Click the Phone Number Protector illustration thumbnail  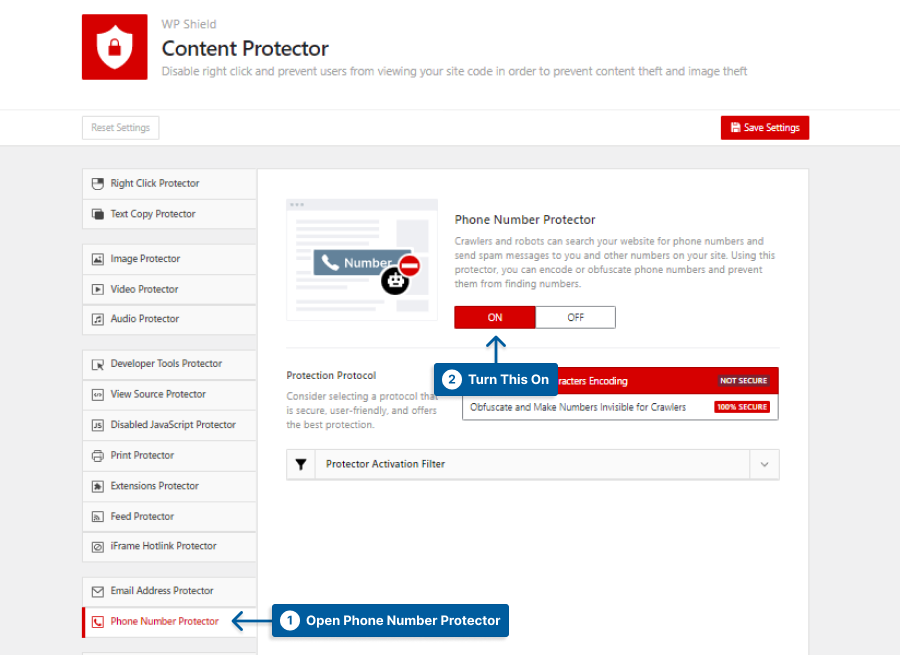(362, 259)
